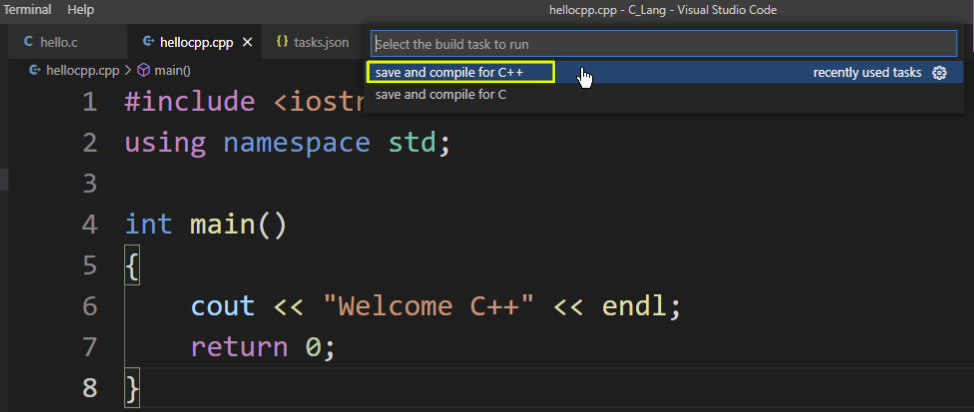Click the "Welcome C++" string
The width and height of the screenshot is (974, 412).
(x=429, y=306)
